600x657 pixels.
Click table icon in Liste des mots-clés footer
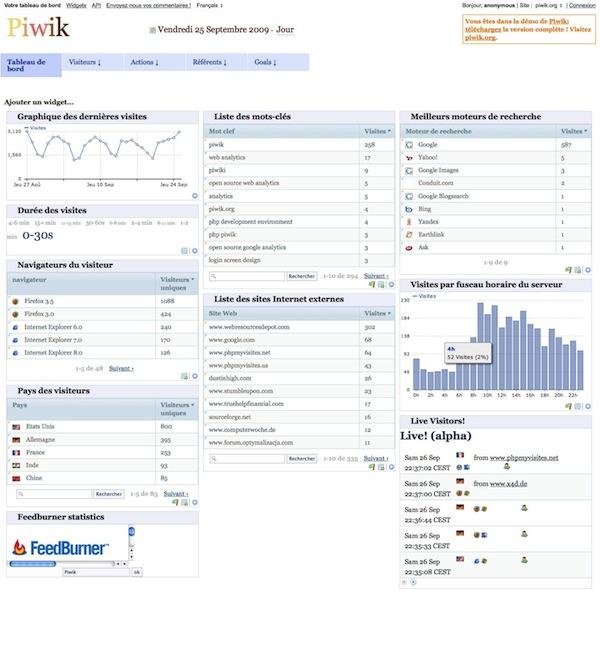[x=381, y=285]
